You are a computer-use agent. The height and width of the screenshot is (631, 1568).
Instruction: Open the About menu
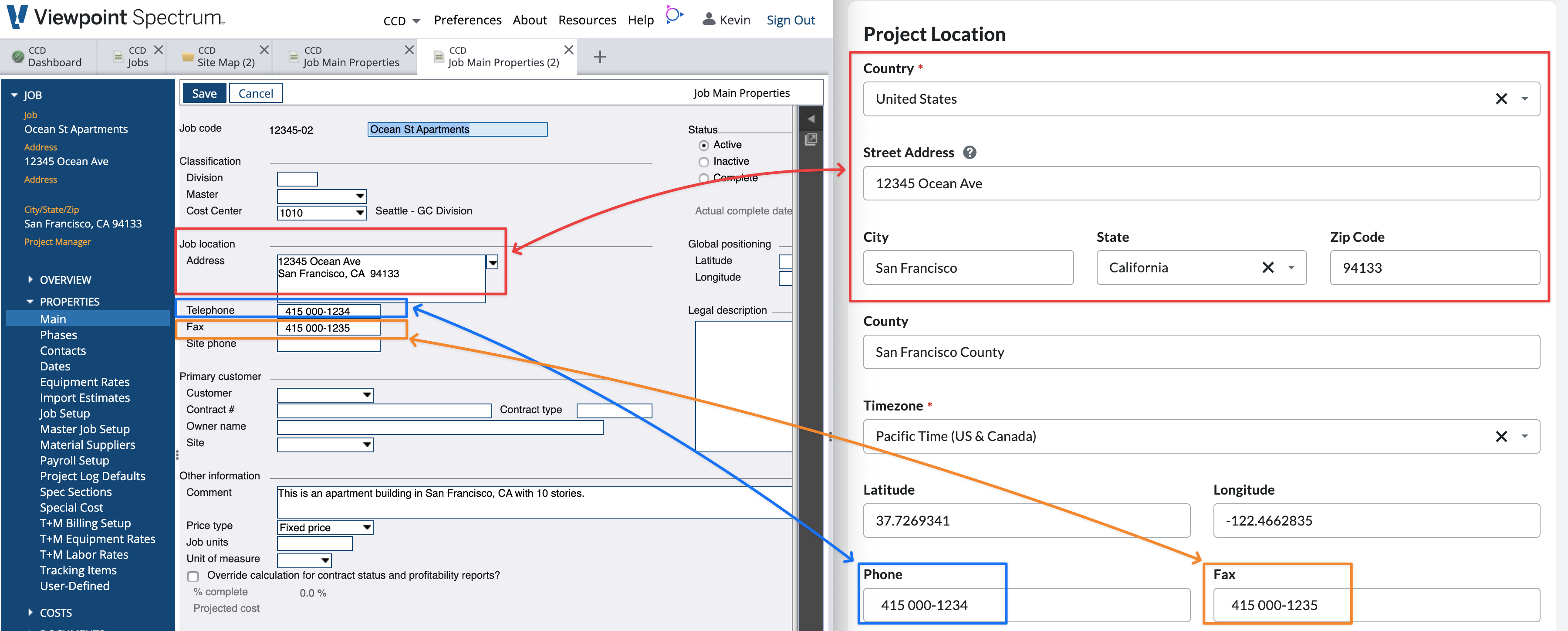tap(530, 20)
